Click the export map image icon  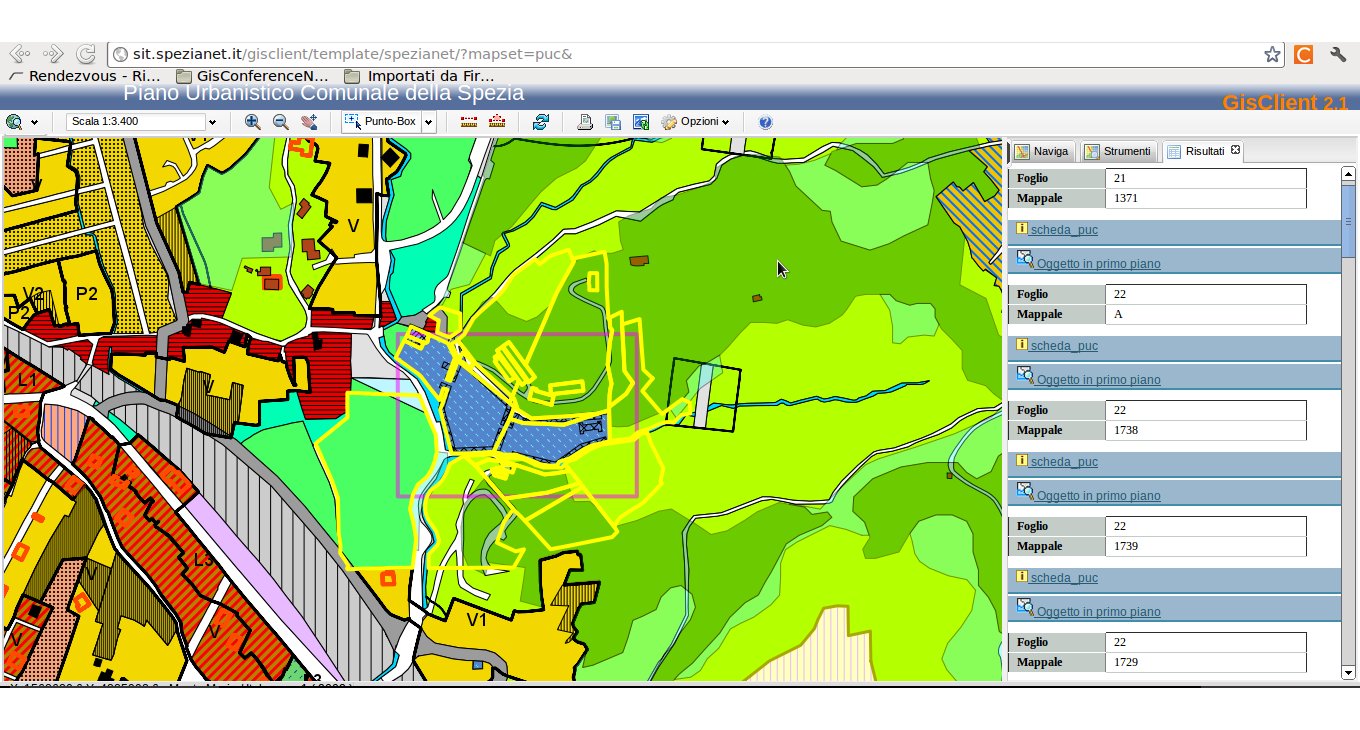(641, 122)
